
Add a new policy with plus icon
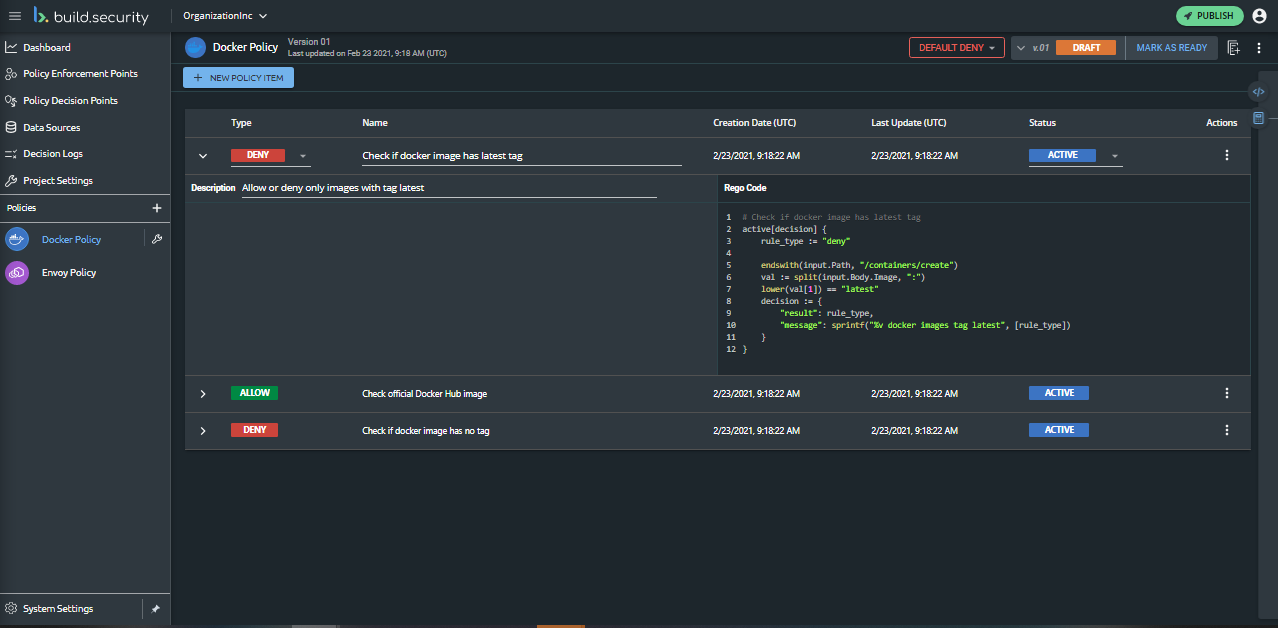(156, 208)
